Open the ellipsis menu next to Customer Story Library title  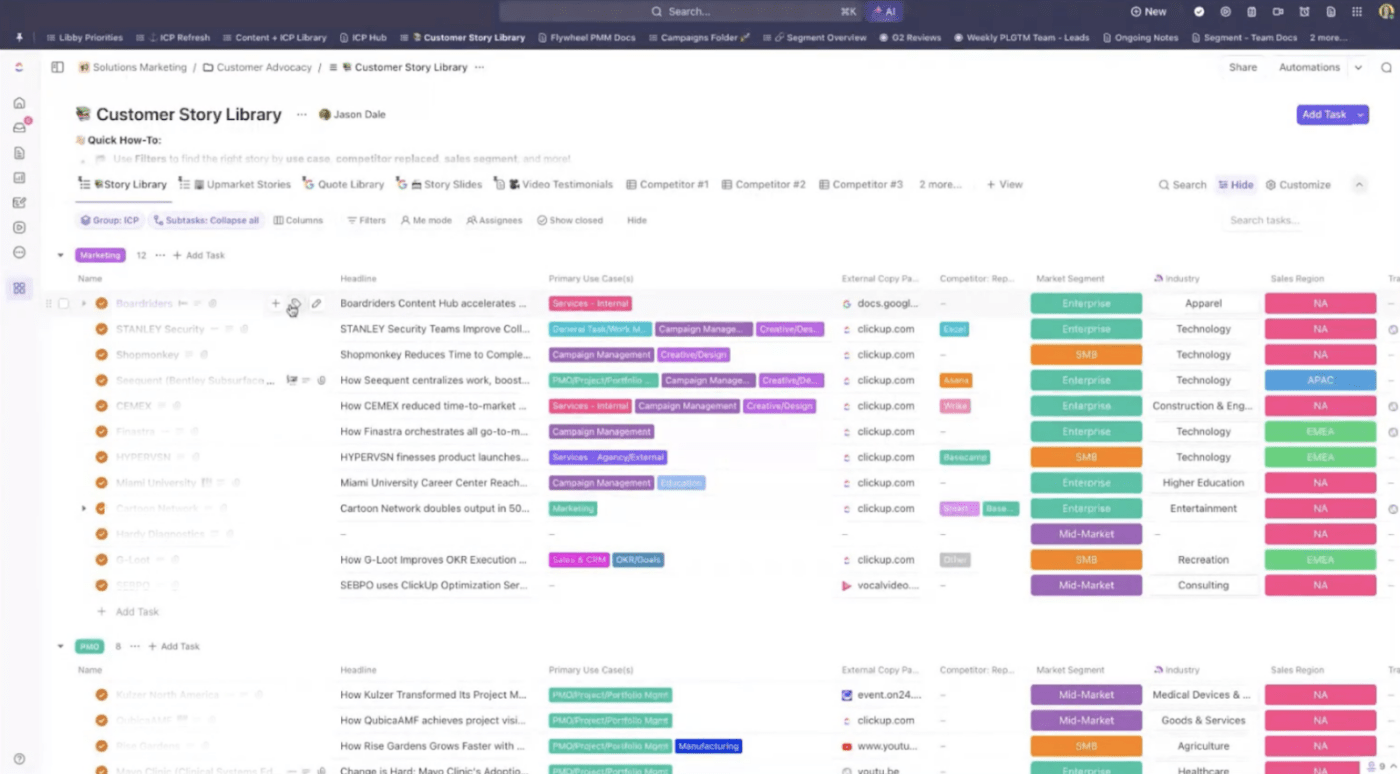[301, 115]
